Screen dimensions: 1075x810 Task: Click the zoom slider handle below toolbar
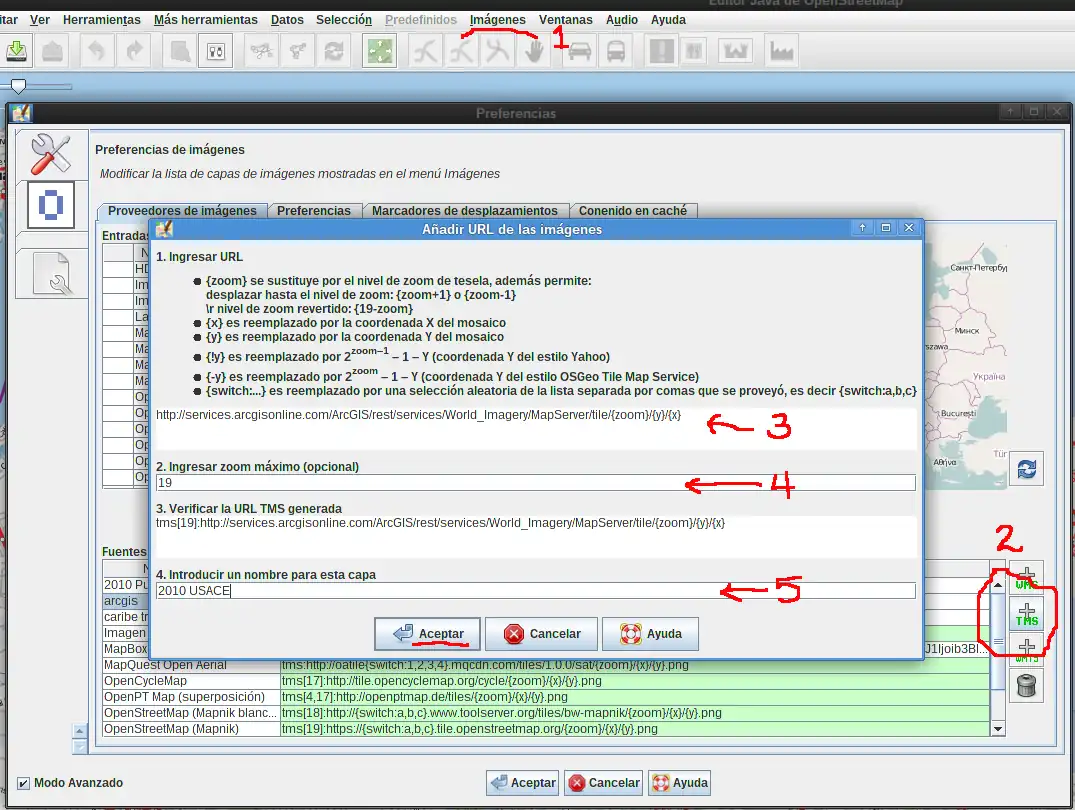point(18,87)
